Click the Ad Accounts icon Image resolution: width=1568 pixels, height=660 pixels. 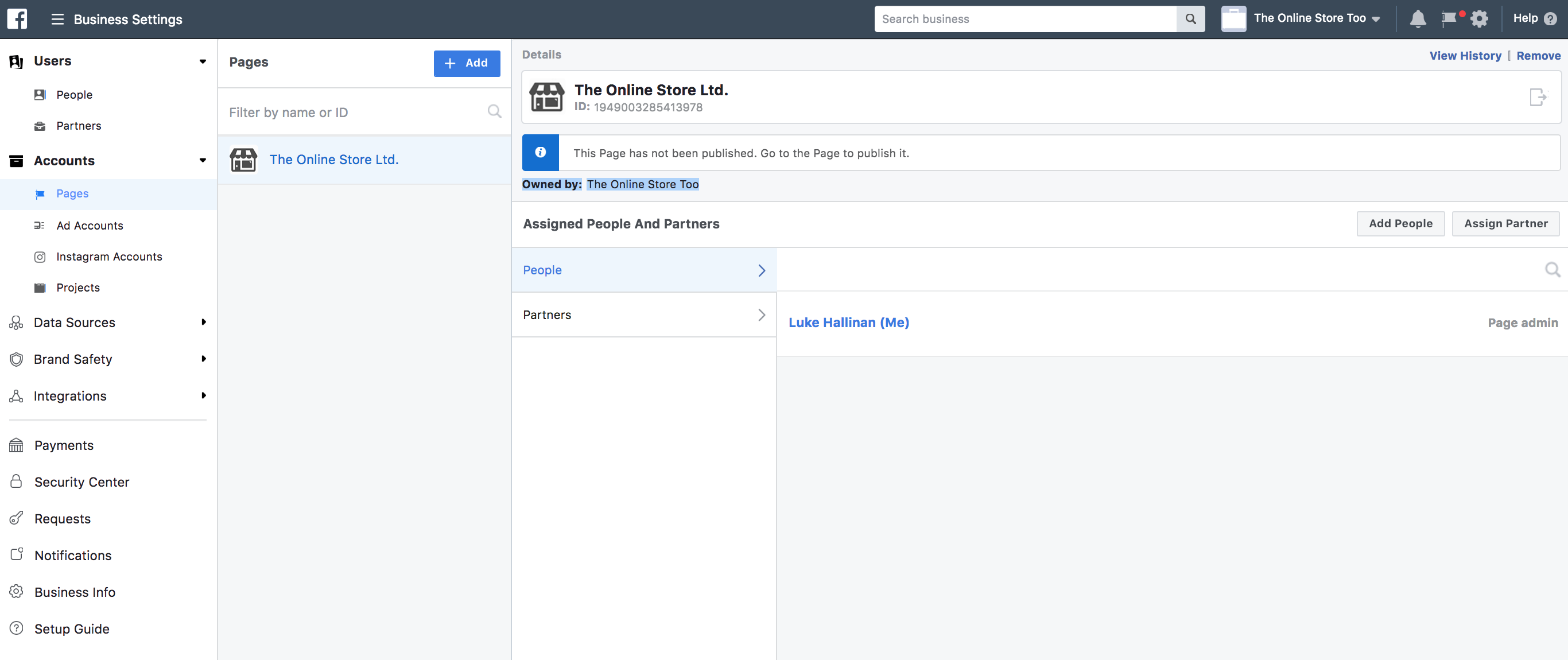(x=40, y=226)
